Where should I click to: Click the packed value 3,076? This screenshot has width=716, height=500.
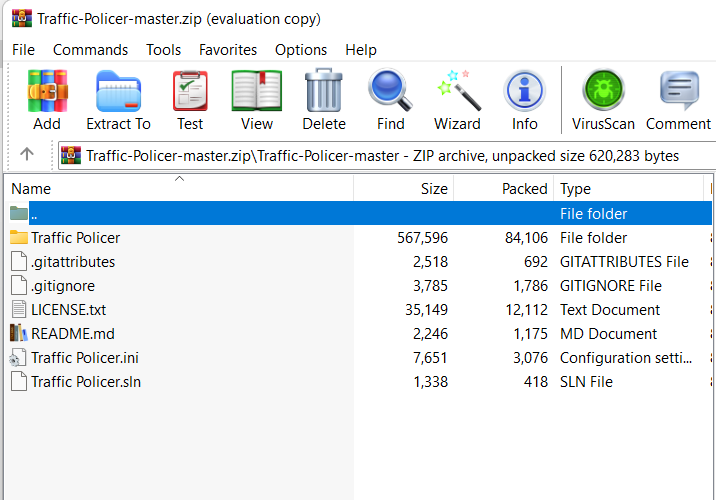click(530, 358)
